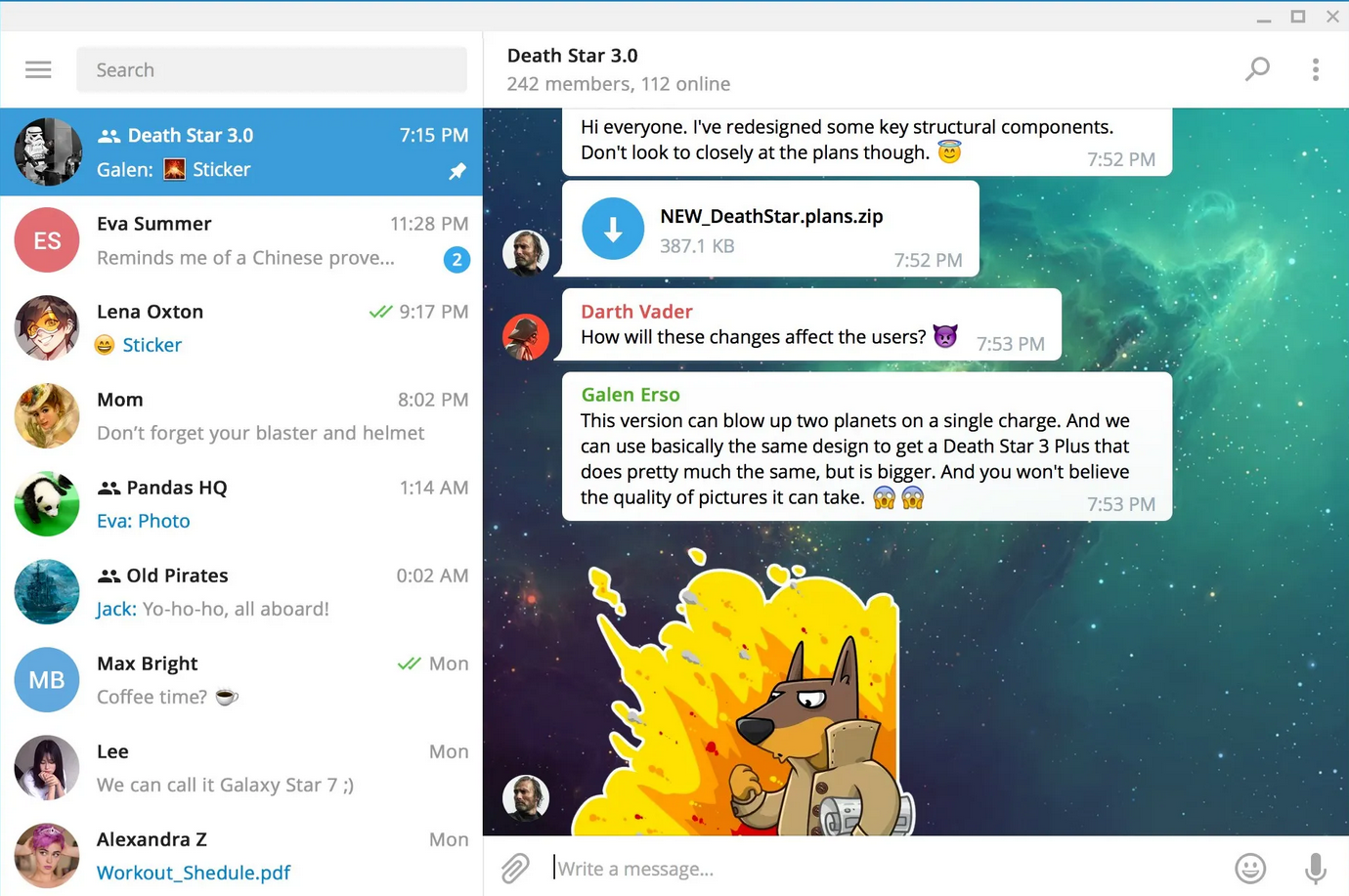Expand the Death Star 3.0 members list header

(x=618, y=84)
